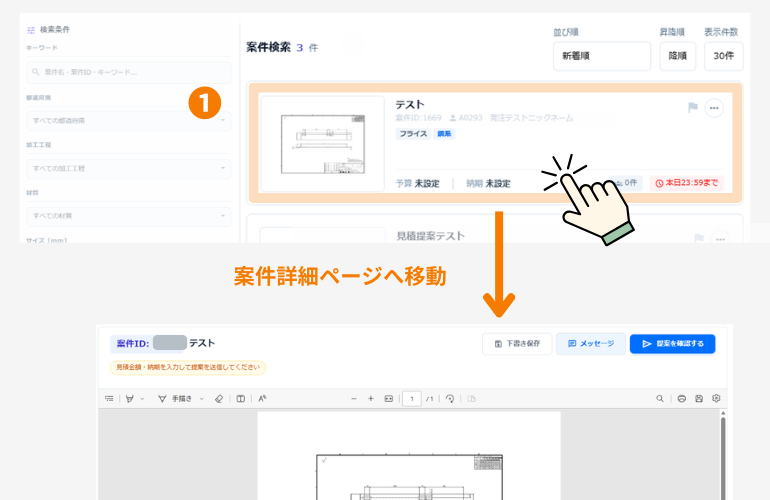Select the eraser tool in viewer toolbar
This screenshot has height=500, width=770.
(219, 399)
